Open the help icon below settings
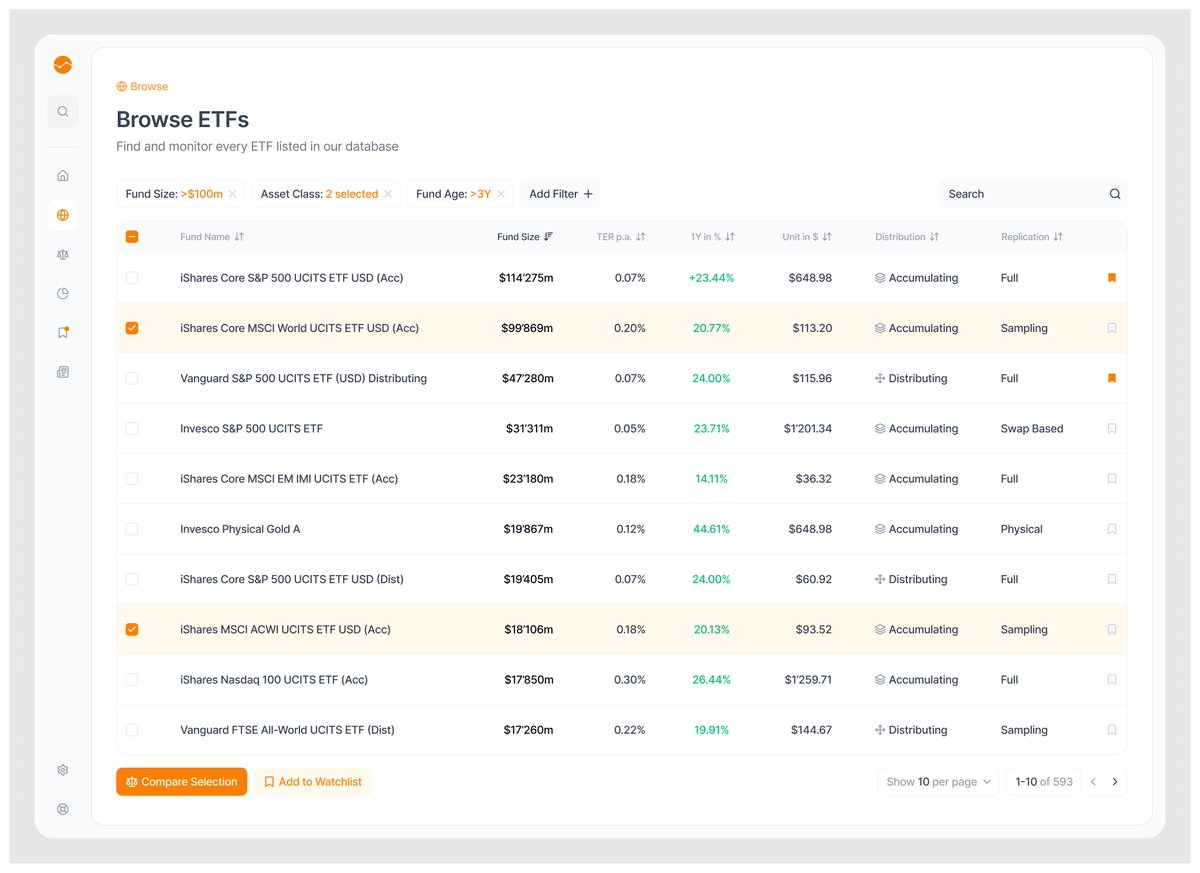The width and height of the screenshot is (1200, 873). point(62,809)
